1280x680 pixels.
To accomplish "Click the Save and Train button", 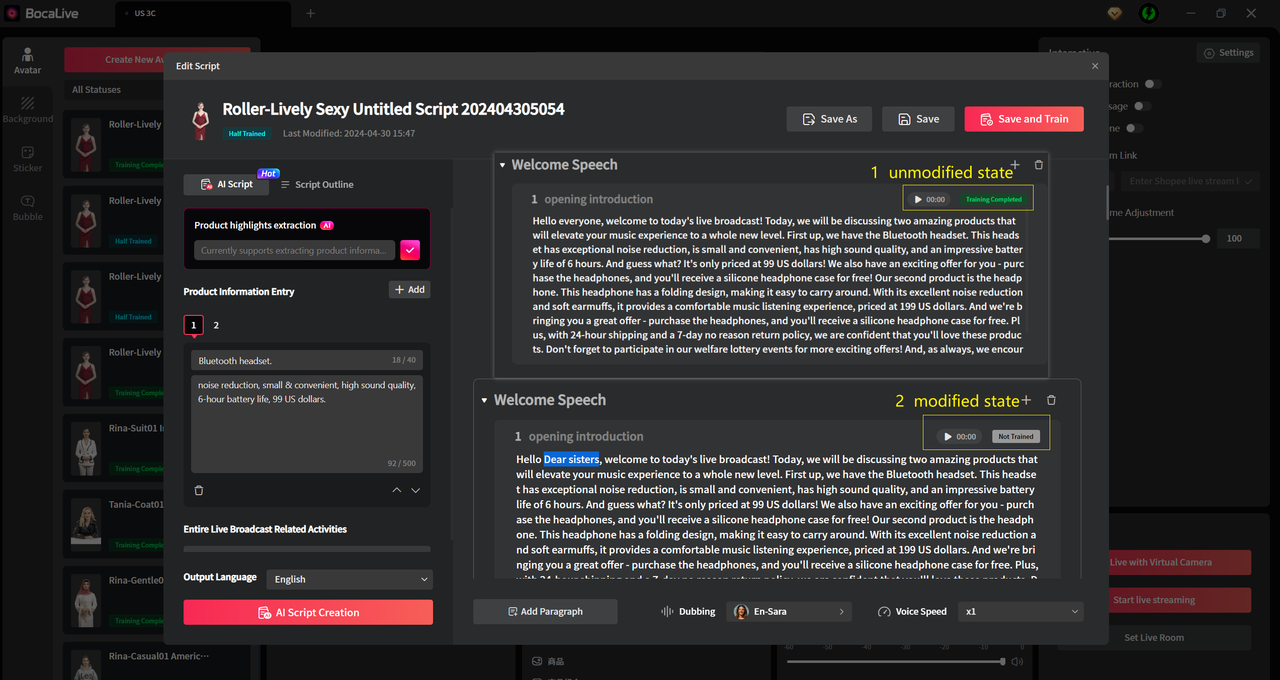I will (x=1024, y=119).
